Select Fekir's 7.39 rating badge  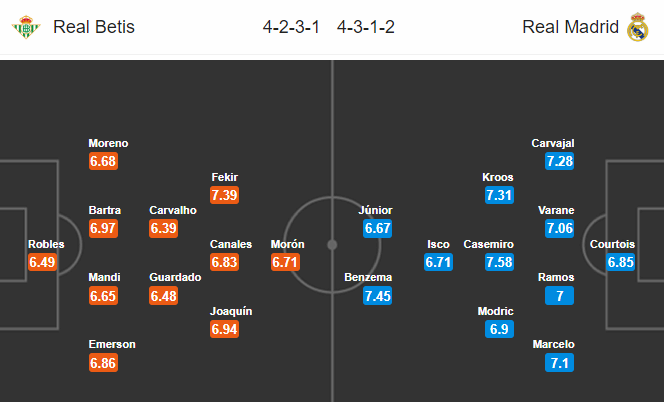[224, 195]
